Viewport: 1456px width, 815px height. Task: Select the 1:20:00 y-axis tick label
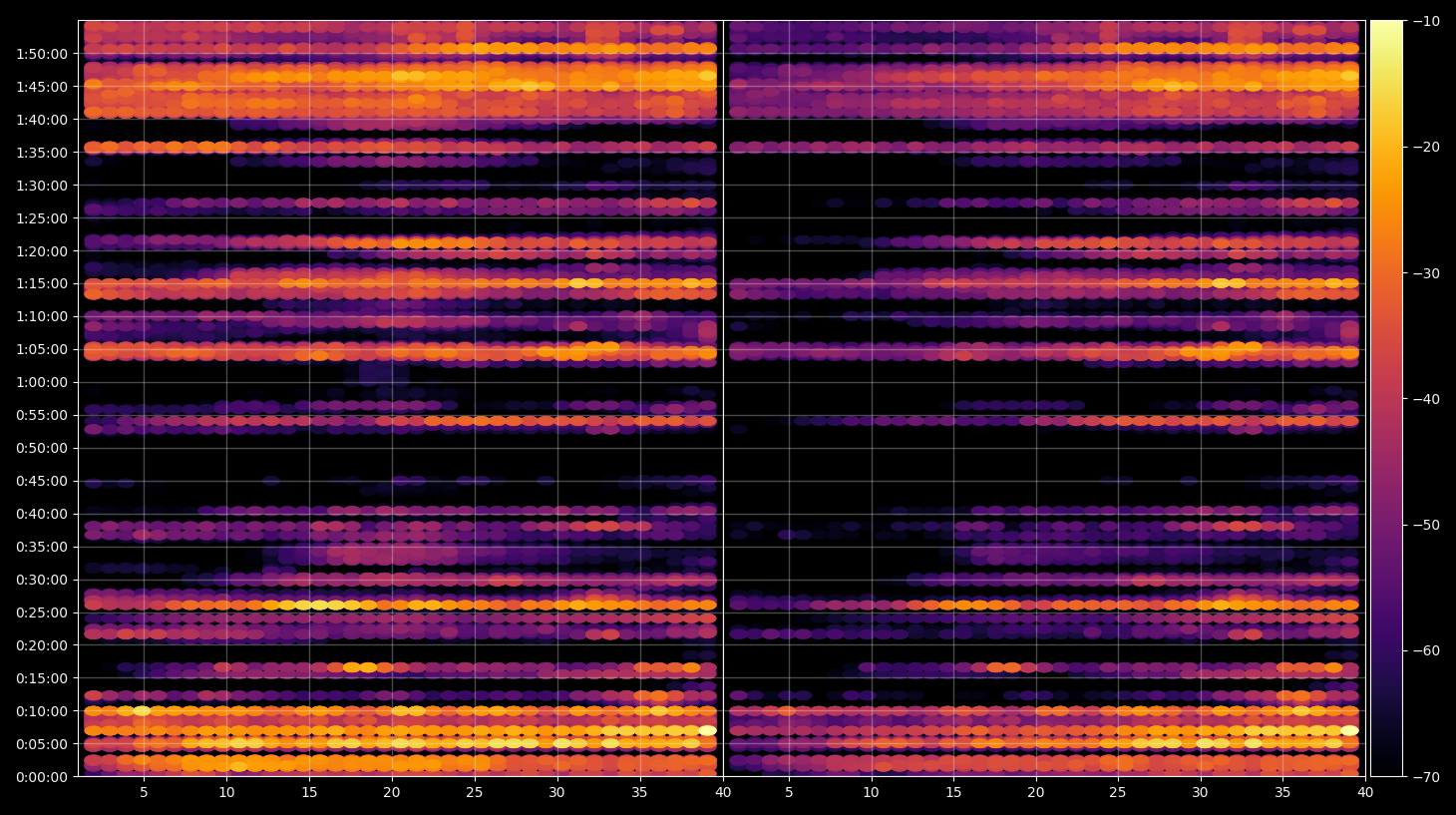tap(42, 251)
